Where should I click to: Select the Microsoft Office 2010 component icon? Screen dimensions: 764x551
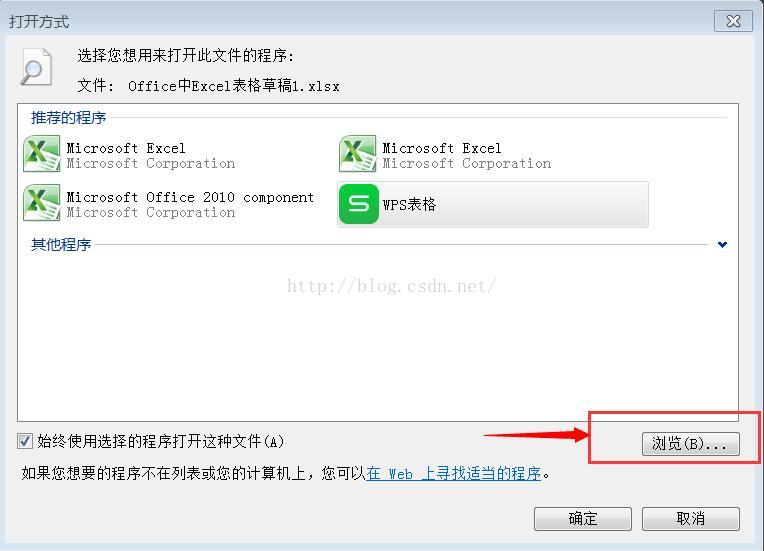(42, 203)
